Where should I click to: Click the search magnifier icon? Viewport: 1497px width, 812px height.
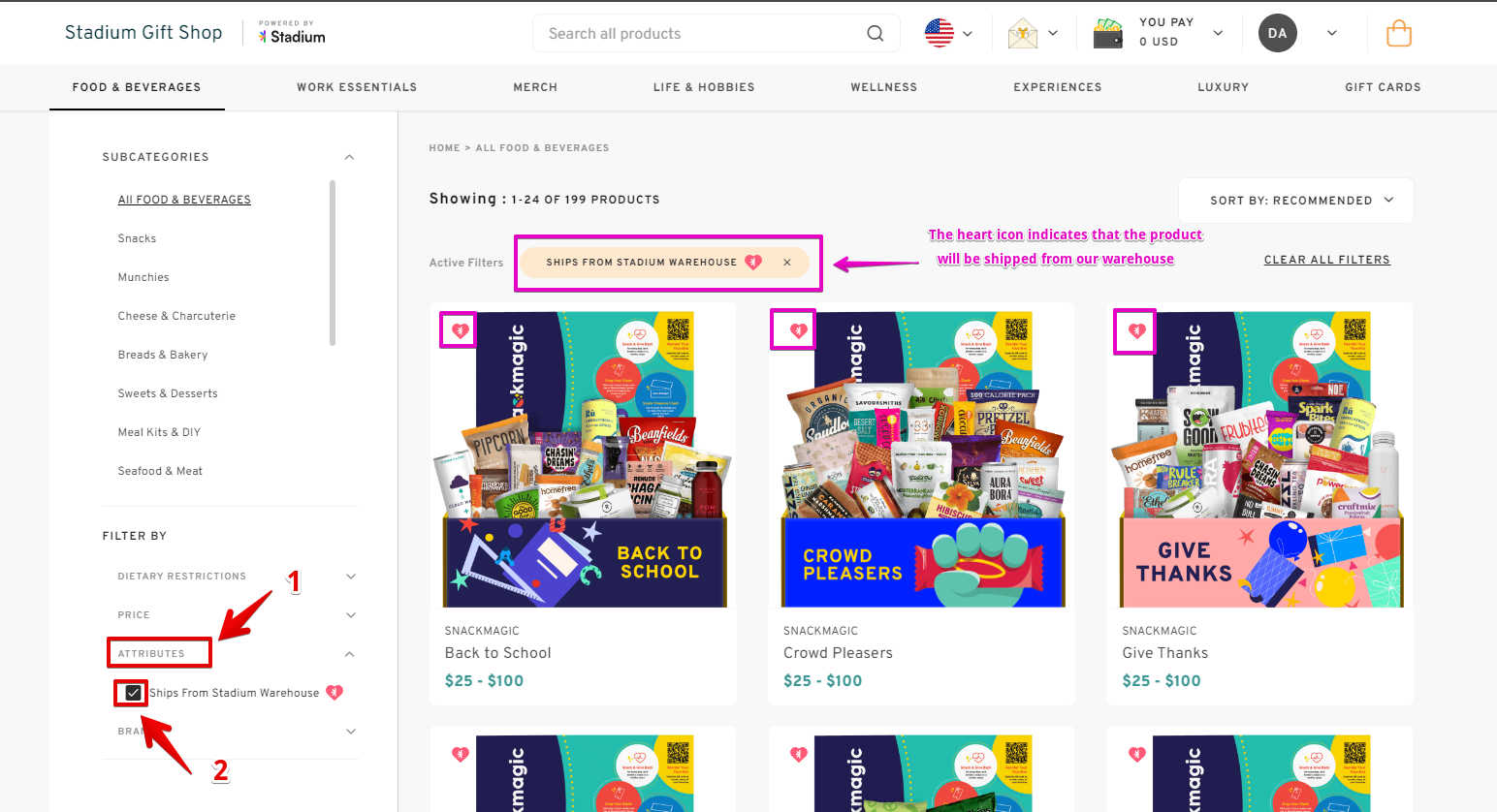tap(875, 34)
